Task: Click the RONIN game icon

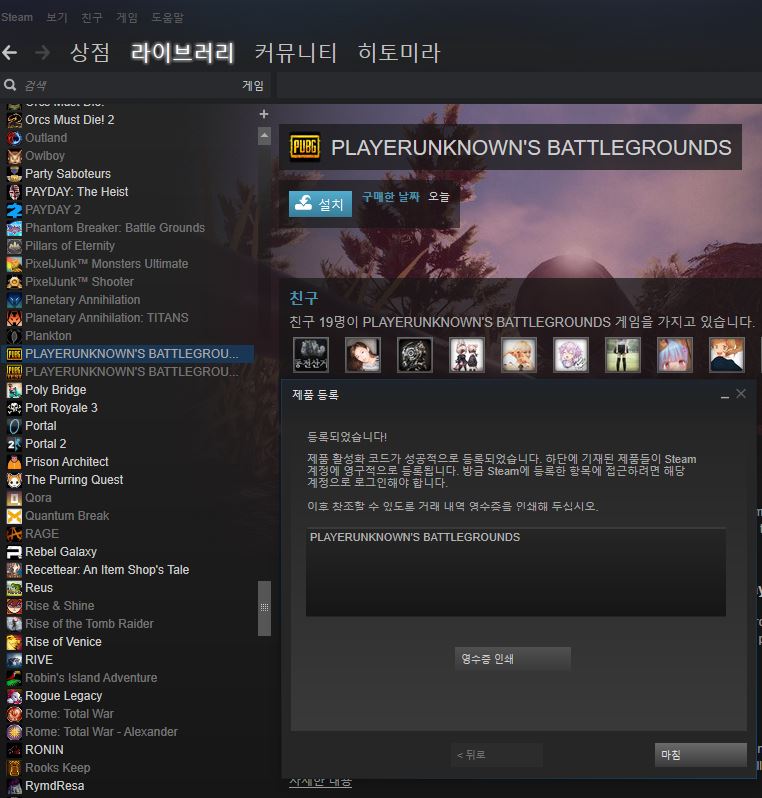Action: coord(14,750)
